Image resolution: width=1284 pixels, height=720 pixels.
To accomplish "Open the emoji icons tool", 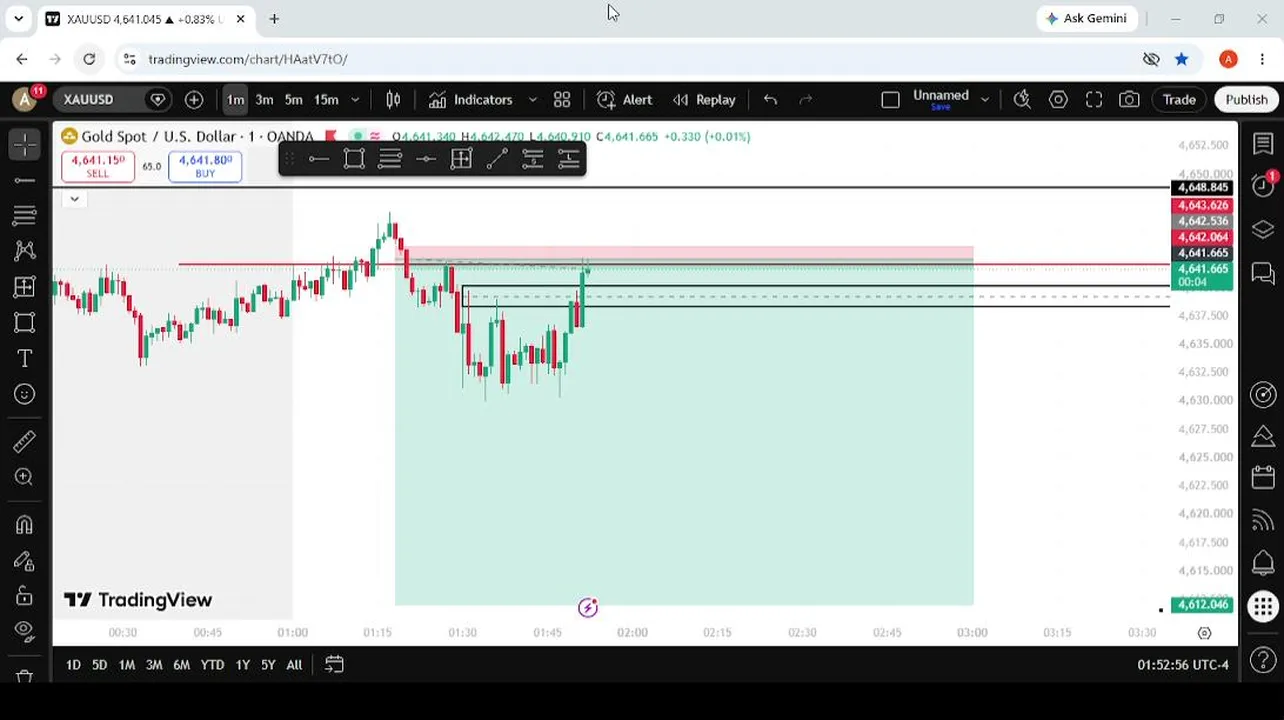I will pyautogui.click(x=25, y=394).
